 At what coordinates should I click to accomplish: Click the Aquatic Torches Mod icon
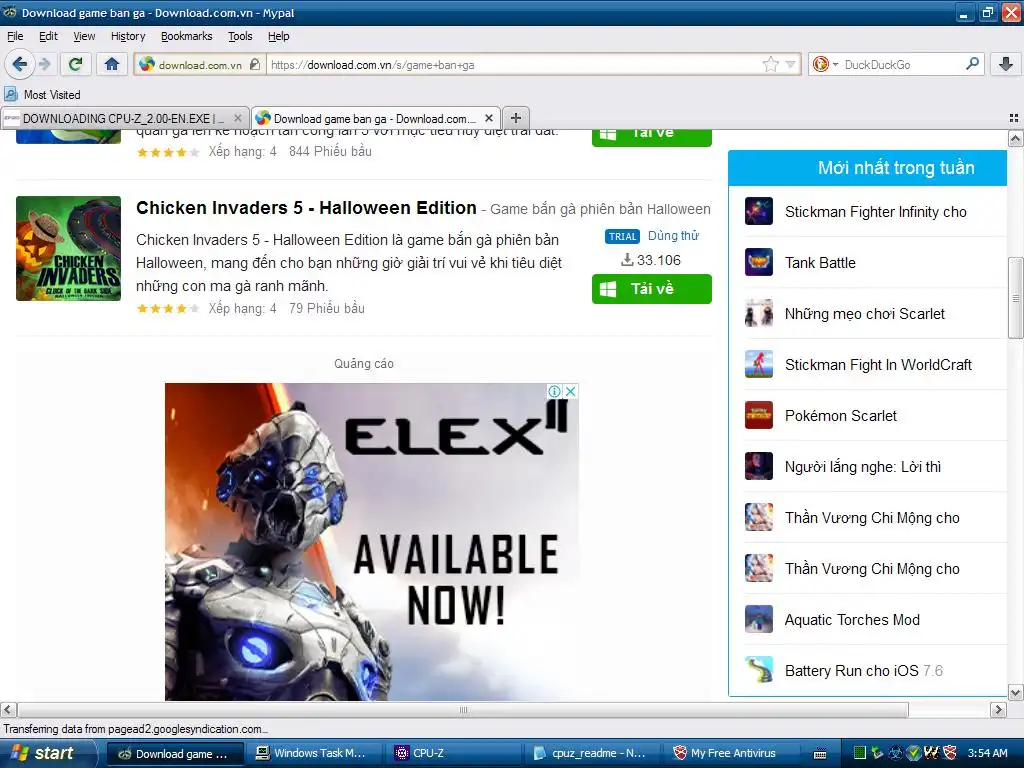[x=759, y=619]
